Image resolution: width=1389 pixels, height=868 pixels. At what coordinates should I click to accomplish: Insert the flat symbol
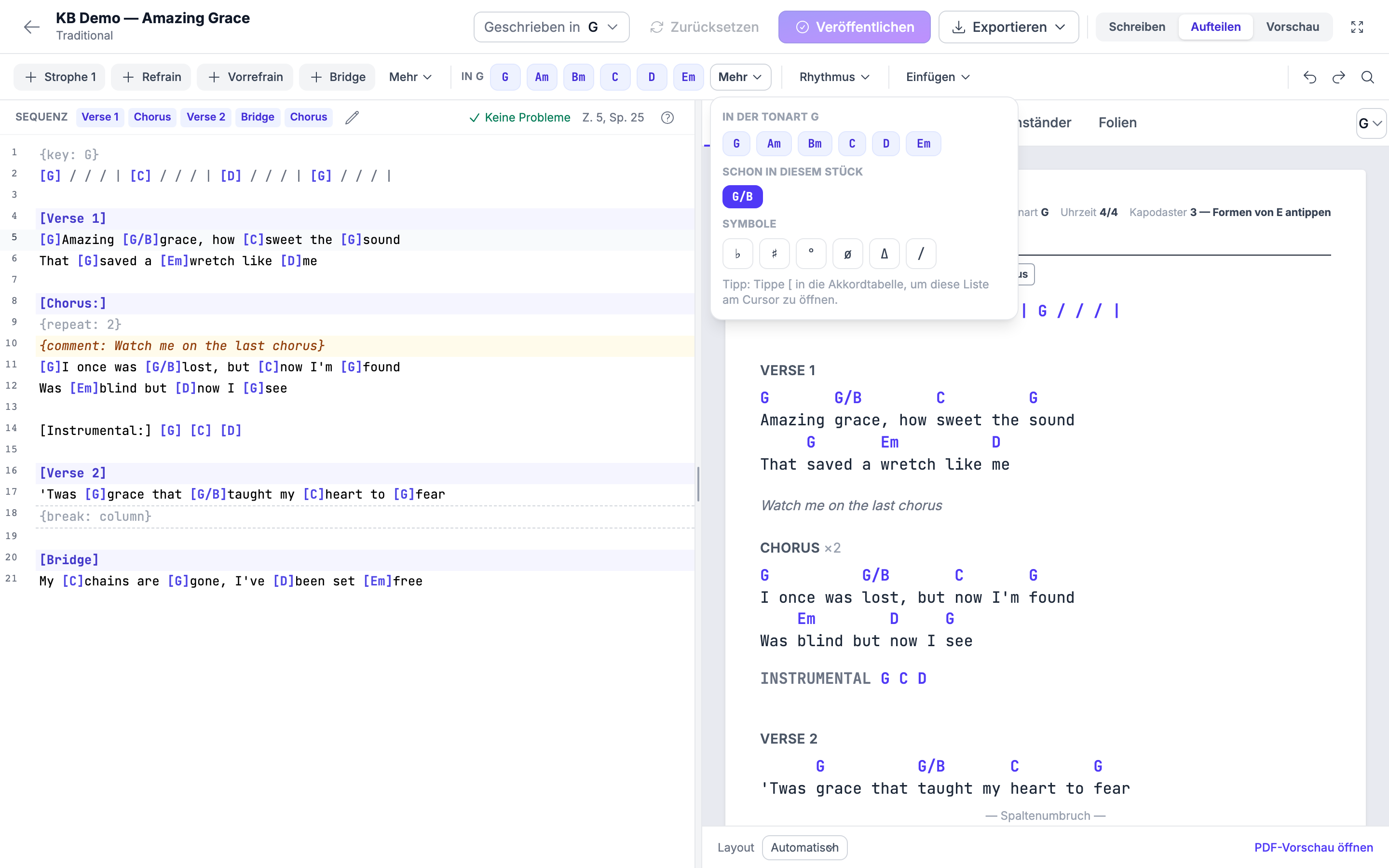point(737,254)
